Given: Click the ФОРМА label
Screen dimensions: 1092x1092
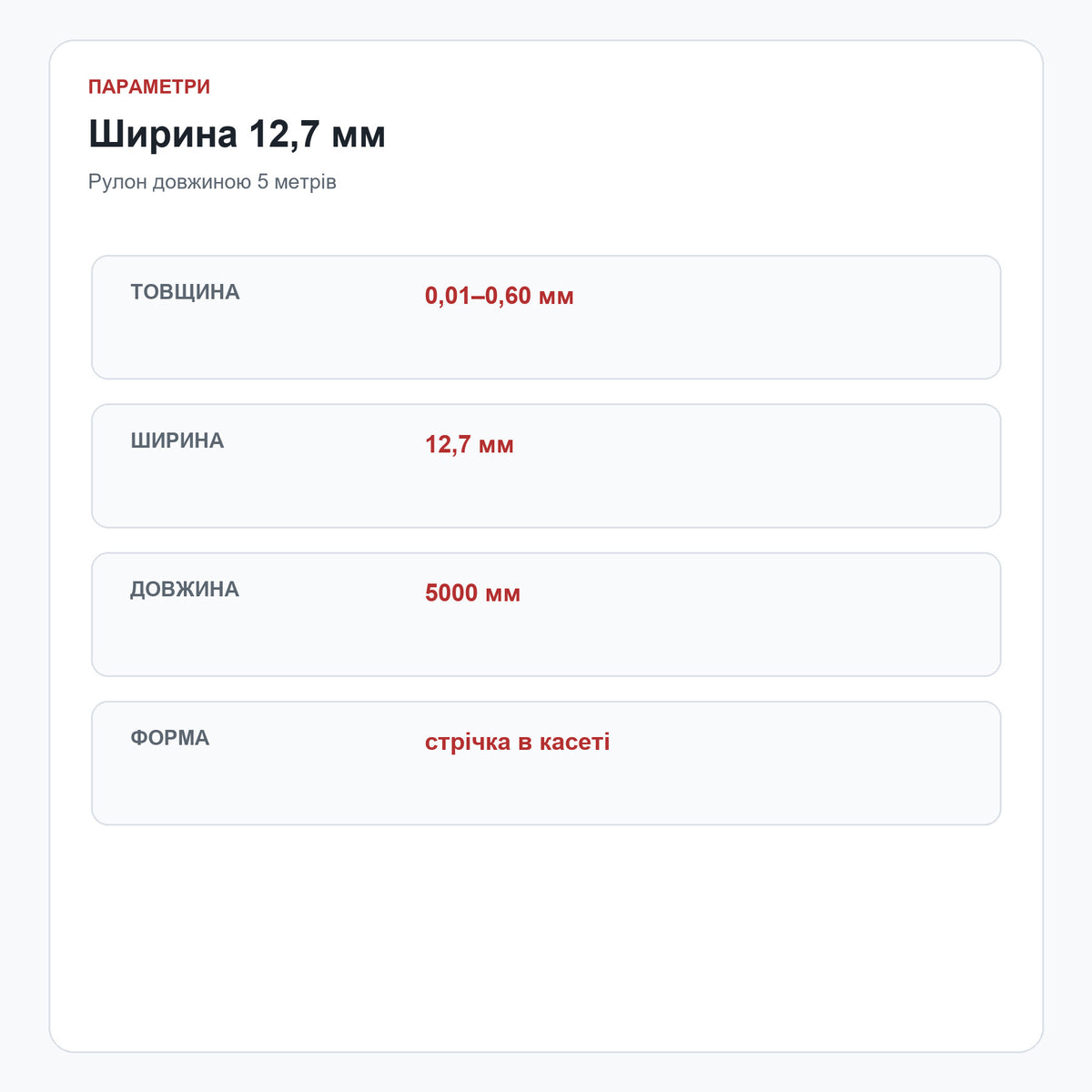Looking at the screenshot, I should tap(169, 738).
